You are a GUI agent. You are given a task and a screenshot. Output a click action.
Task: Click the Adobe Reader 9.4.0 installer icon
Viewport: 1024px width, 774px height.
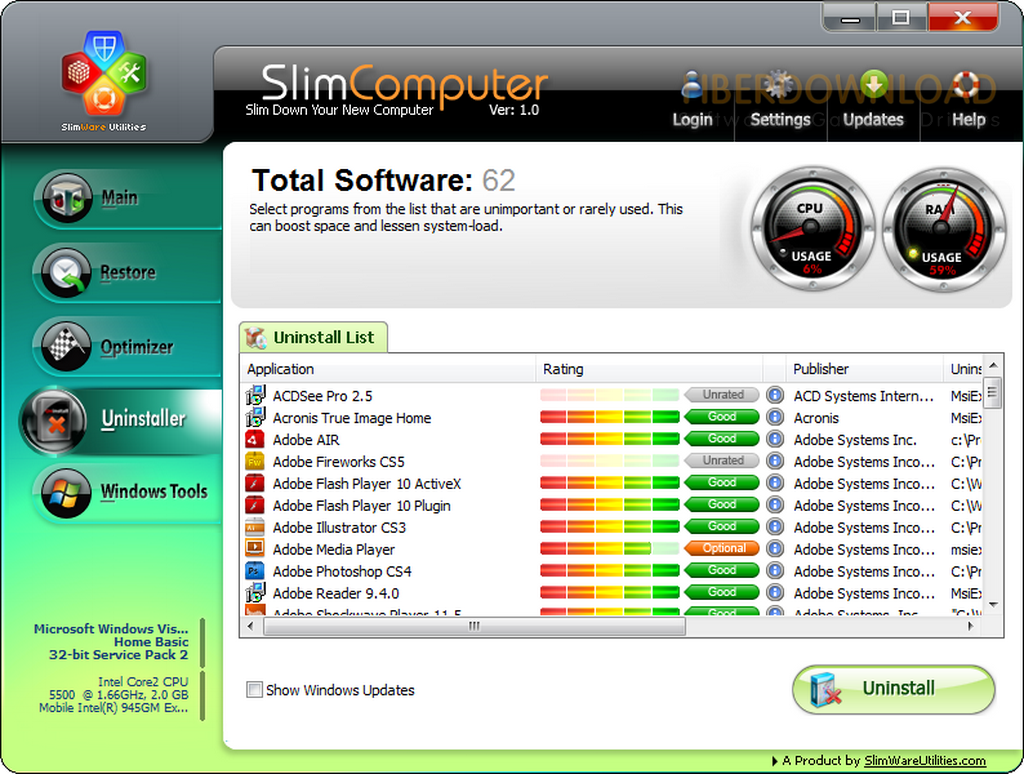(x=255, y=592)
